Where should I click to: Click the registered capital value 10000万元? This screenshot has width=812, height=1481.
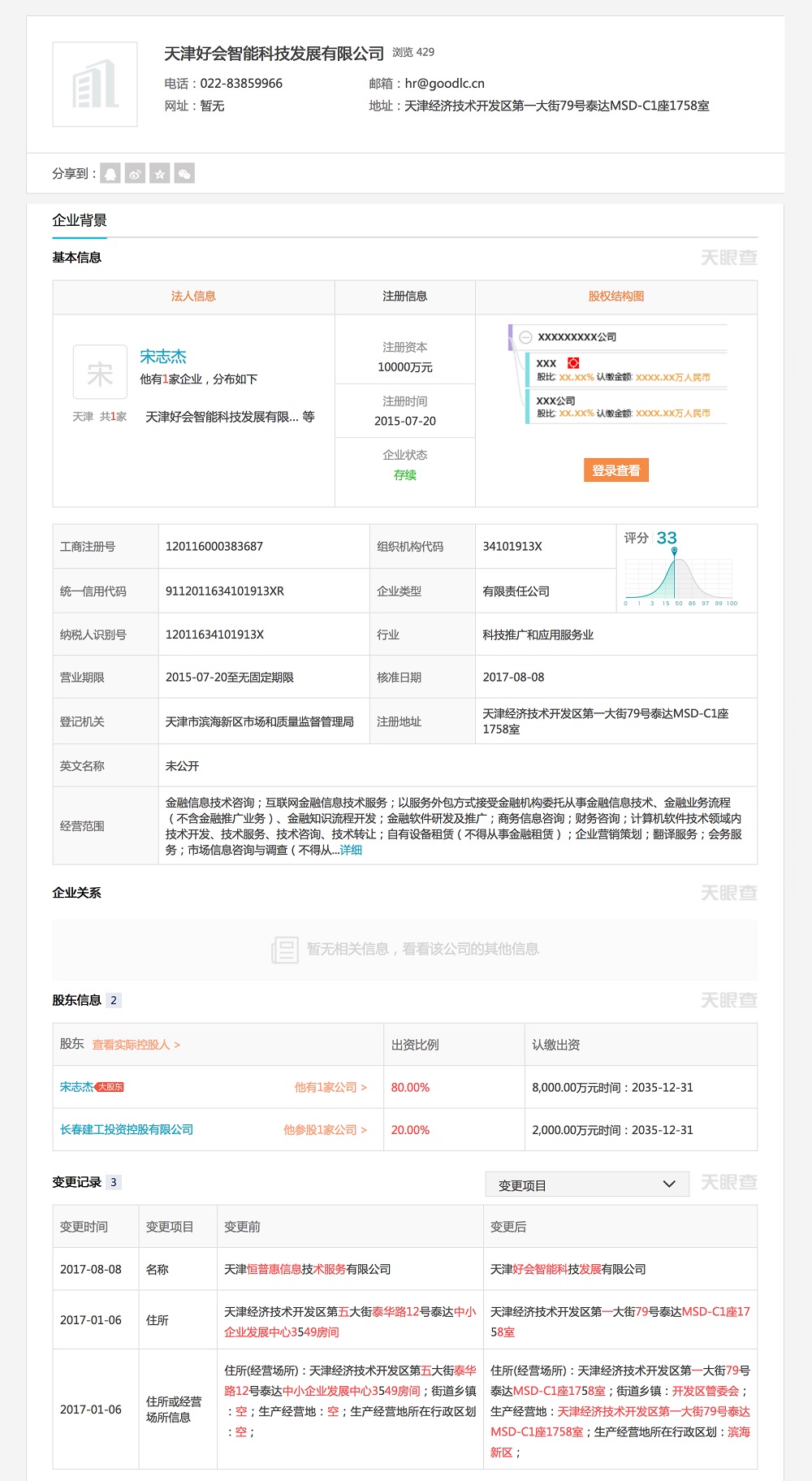(405, 367)
